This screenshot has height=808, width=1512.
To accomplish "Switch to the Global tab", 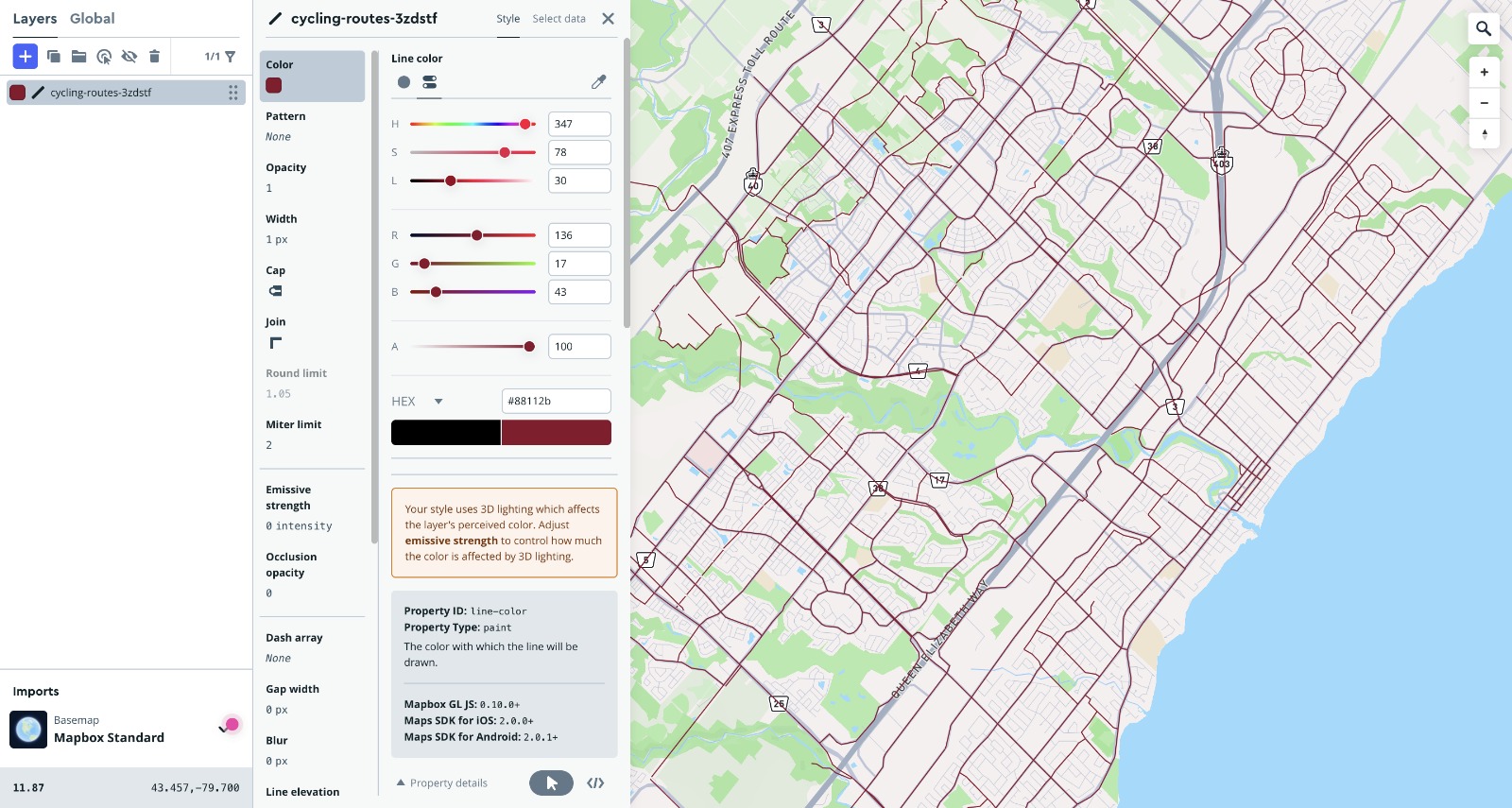I will click(x=92, y=19).
